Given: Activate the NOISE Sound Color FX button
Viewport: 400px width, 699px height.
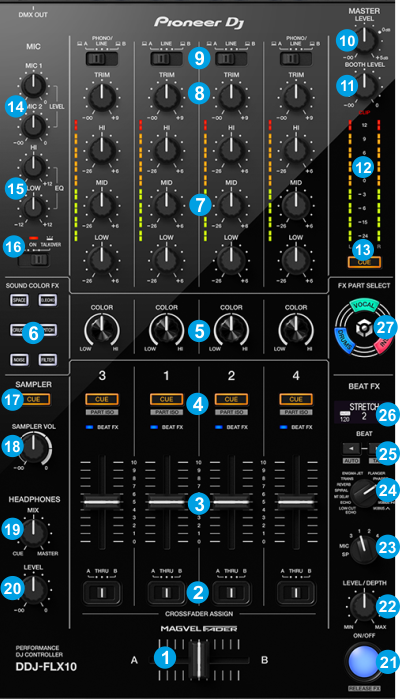Looking at the screenshot, I should tap(19, 359).
